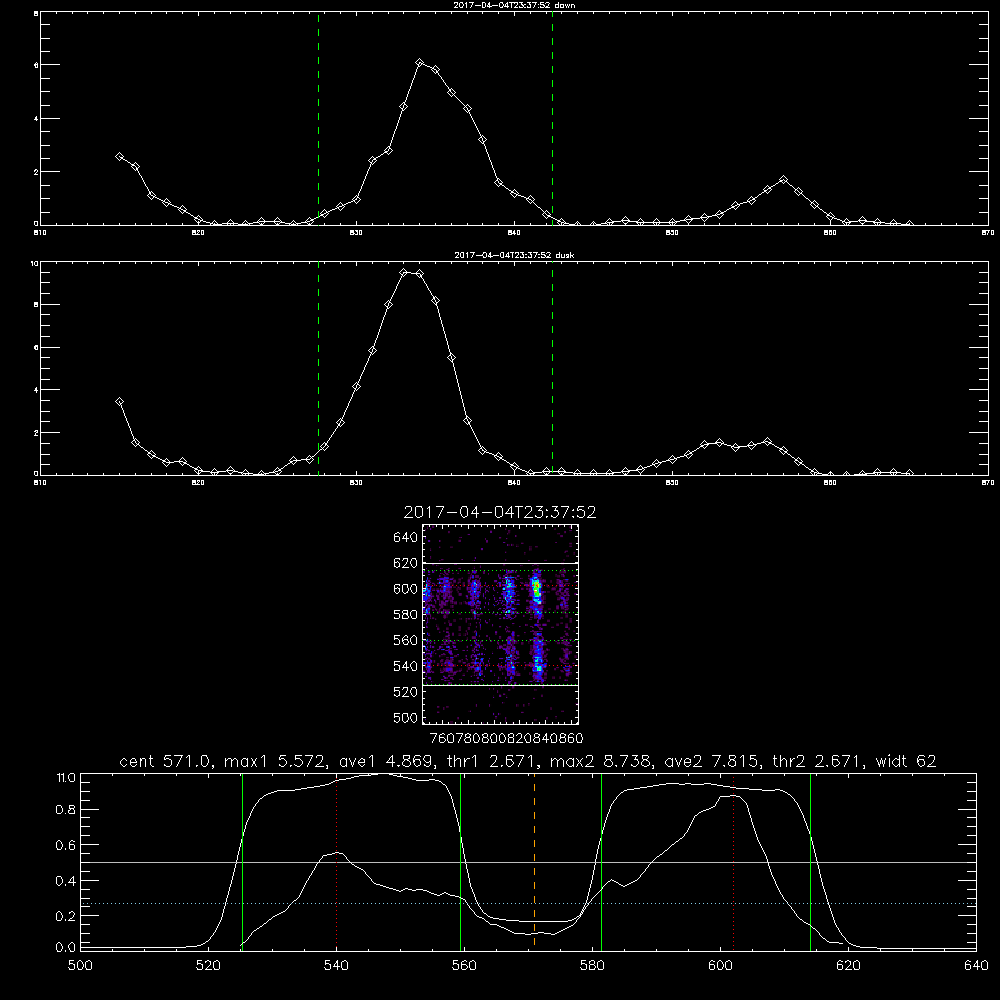Click the horizontal white 0.5 line in bottom plot
The width and height of the screenshot is (1000, 1000).
pyautogui.click(x=529, y=862)
